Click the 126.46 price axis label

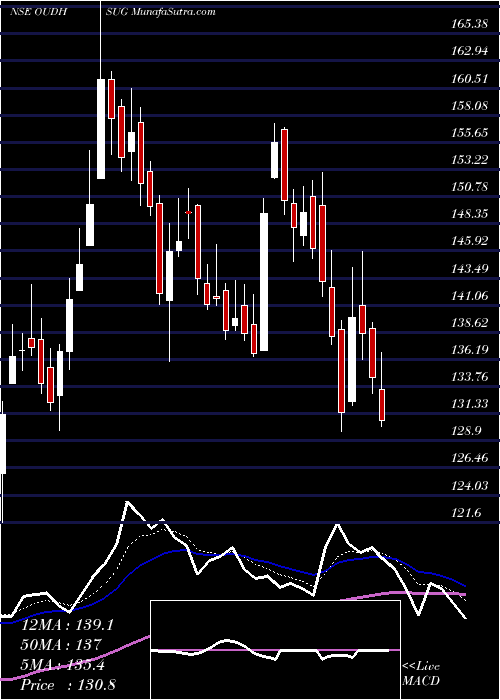coord(469,458)
